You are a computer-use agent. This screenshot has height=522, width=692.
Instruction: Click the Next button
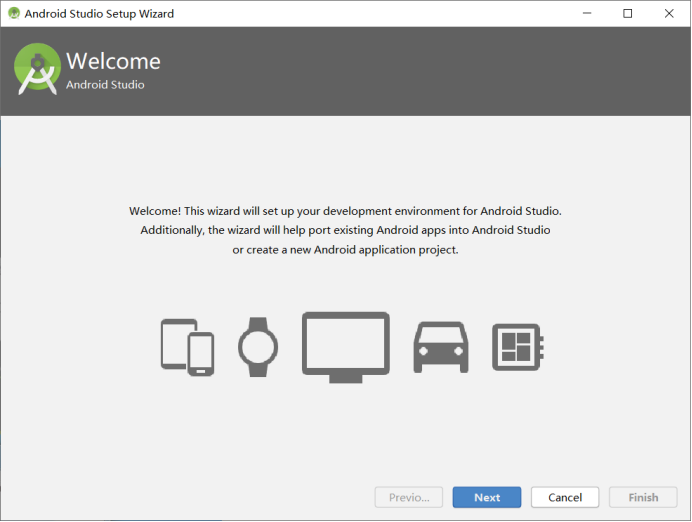tap(487, 497)
